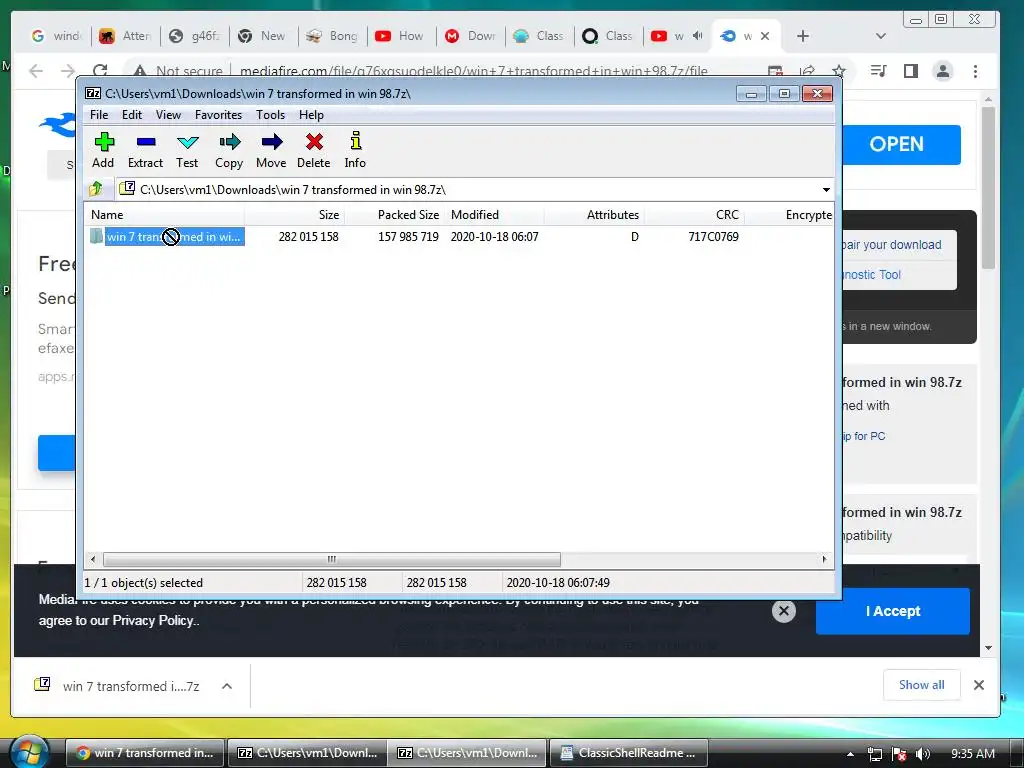
Task: Dismiss the cookie banner with X icon
Action: pyautogui.click(x=784, y=611)
